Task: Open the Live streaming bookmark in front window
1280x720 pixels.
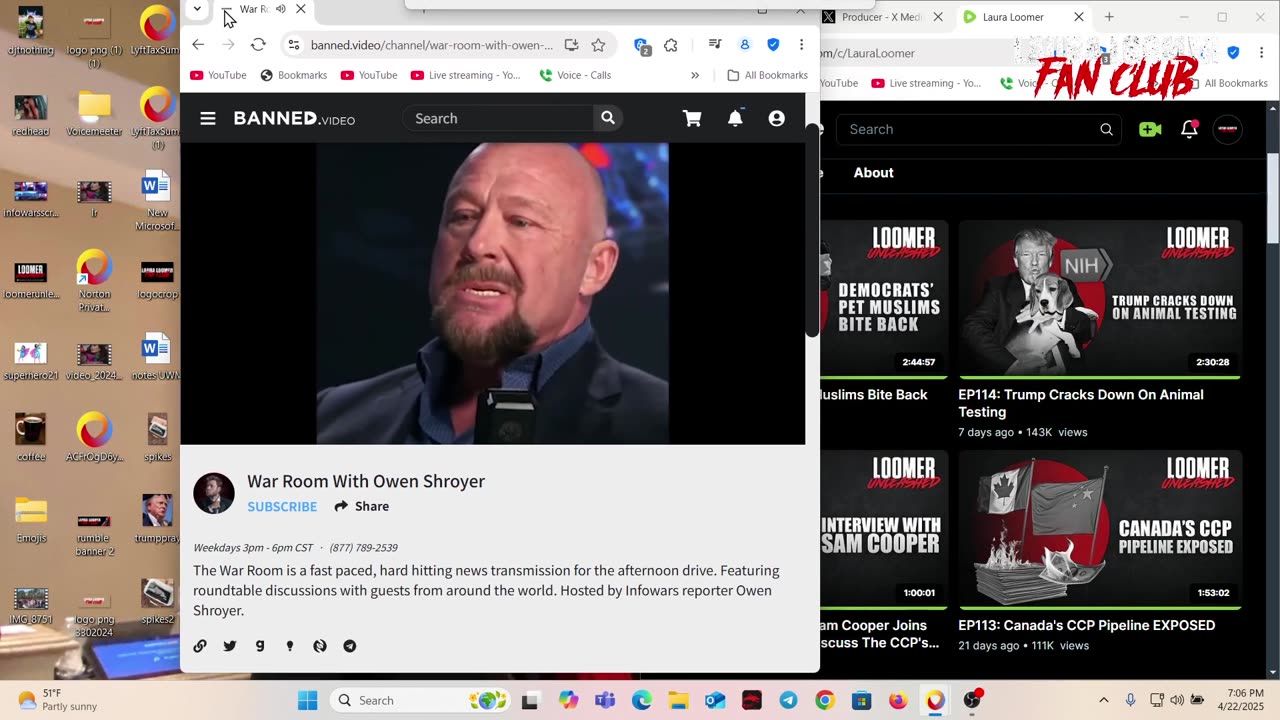Action: click(x=465, y=75)
